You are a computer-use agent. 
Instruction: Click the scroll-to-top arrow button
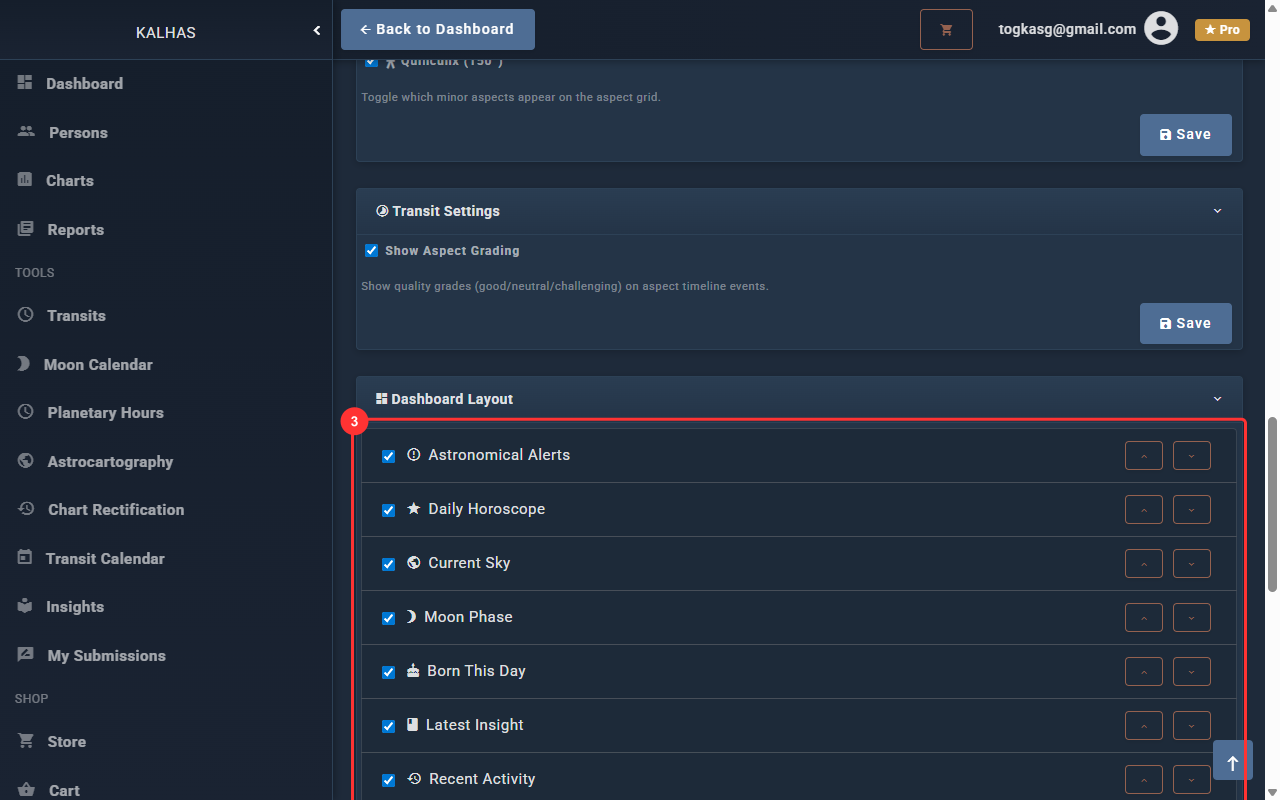[x=1232, y=761]
